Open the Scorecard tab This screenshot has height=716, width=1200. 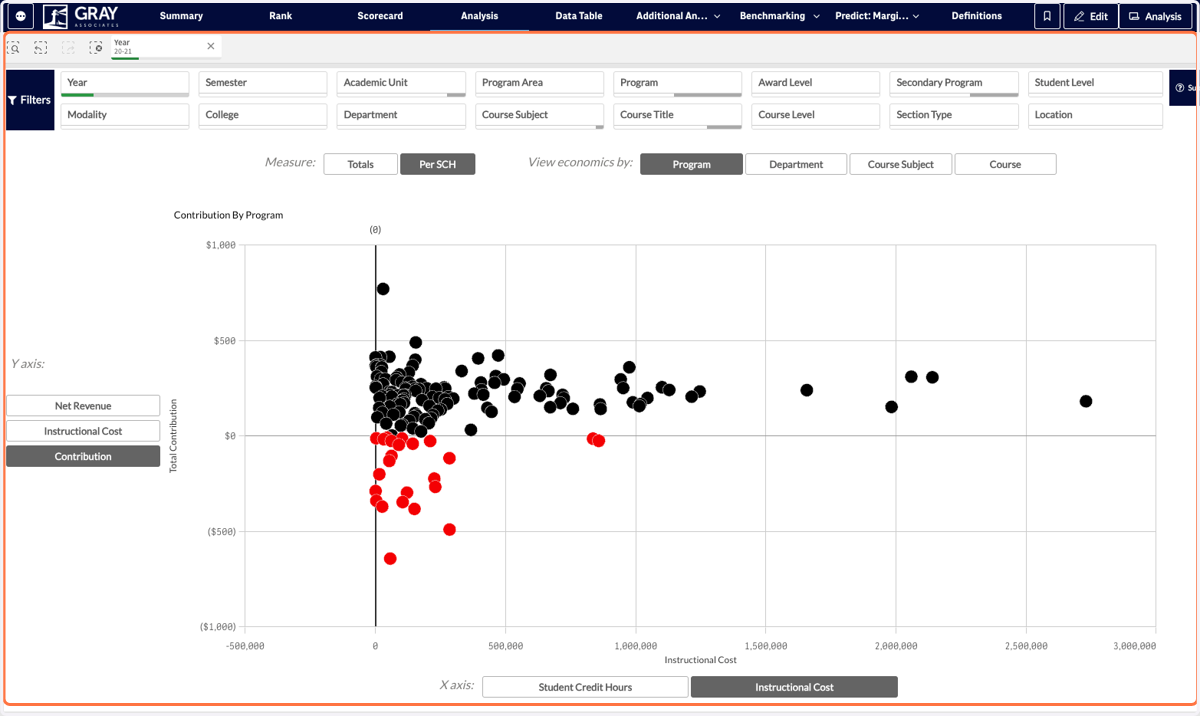[380, 16]
